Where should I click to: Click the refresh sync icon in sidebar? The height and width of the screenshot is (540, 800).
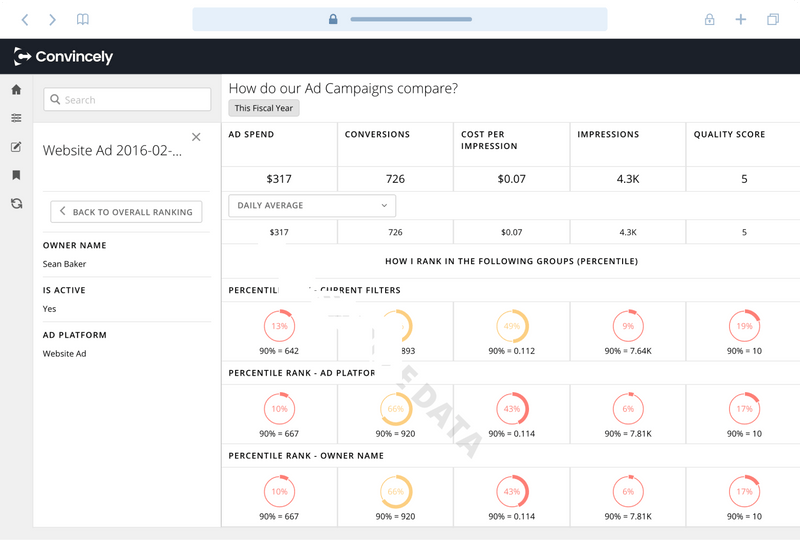click(x=16, y=203)
